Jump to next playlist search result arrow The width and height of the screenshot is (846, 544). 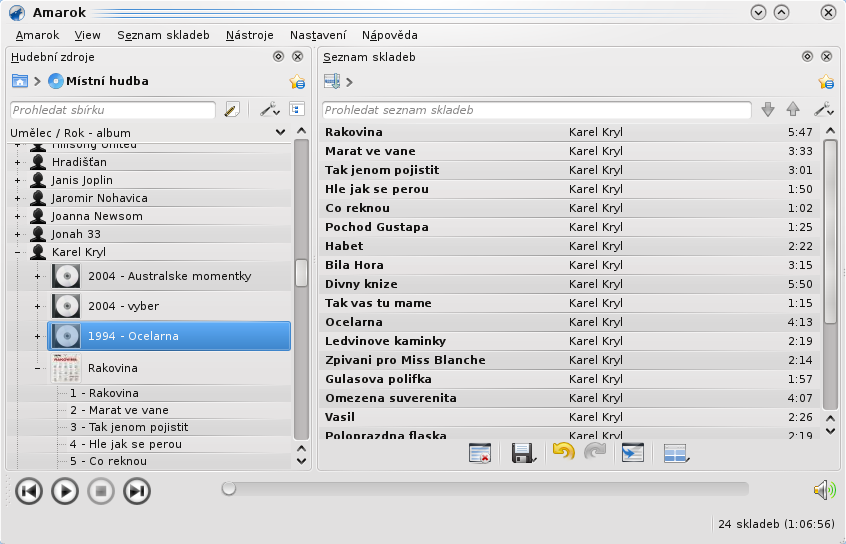coord(768,110)
